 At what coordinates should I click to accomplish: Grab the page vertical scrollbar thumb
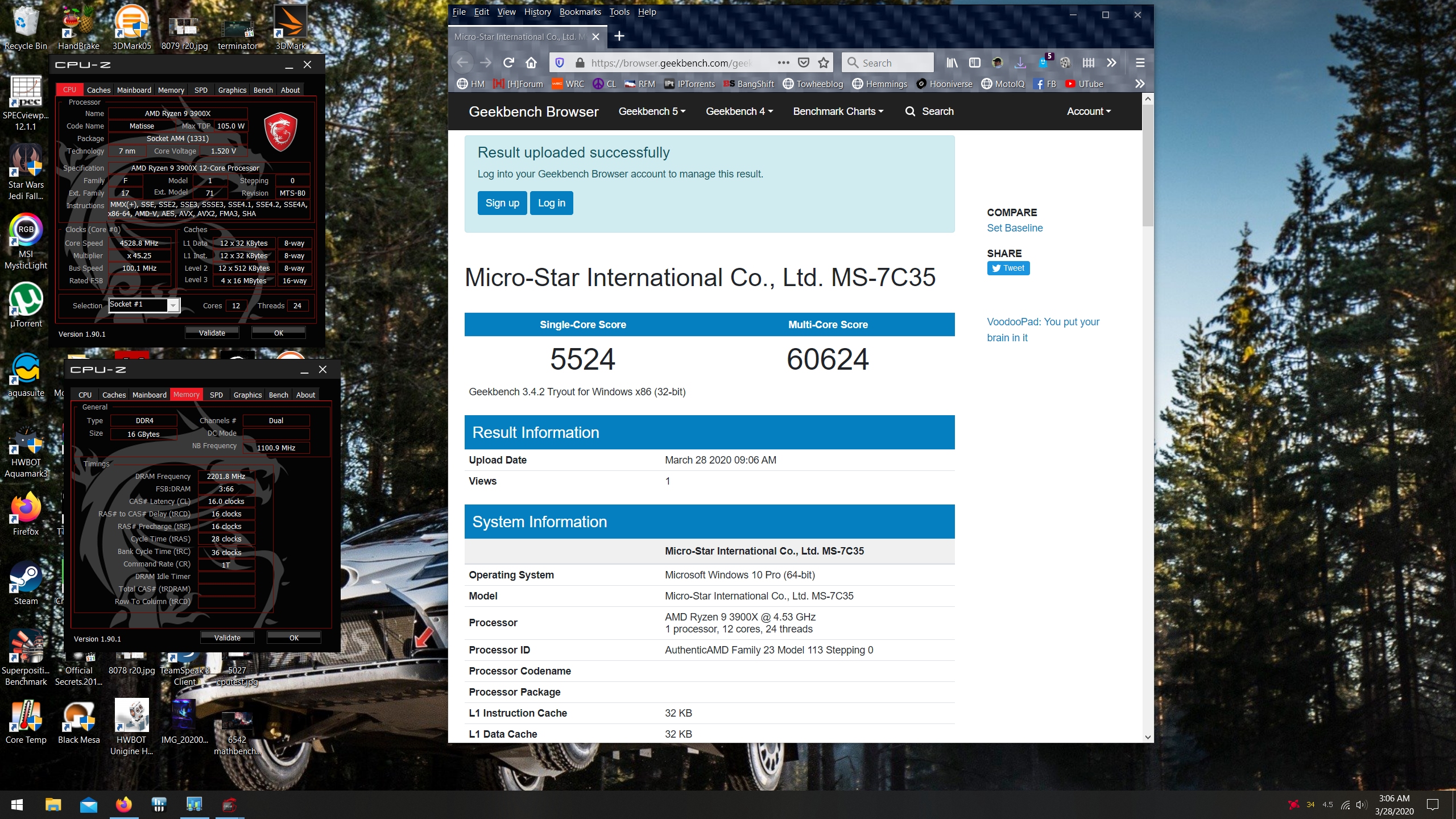(1148, 165)
